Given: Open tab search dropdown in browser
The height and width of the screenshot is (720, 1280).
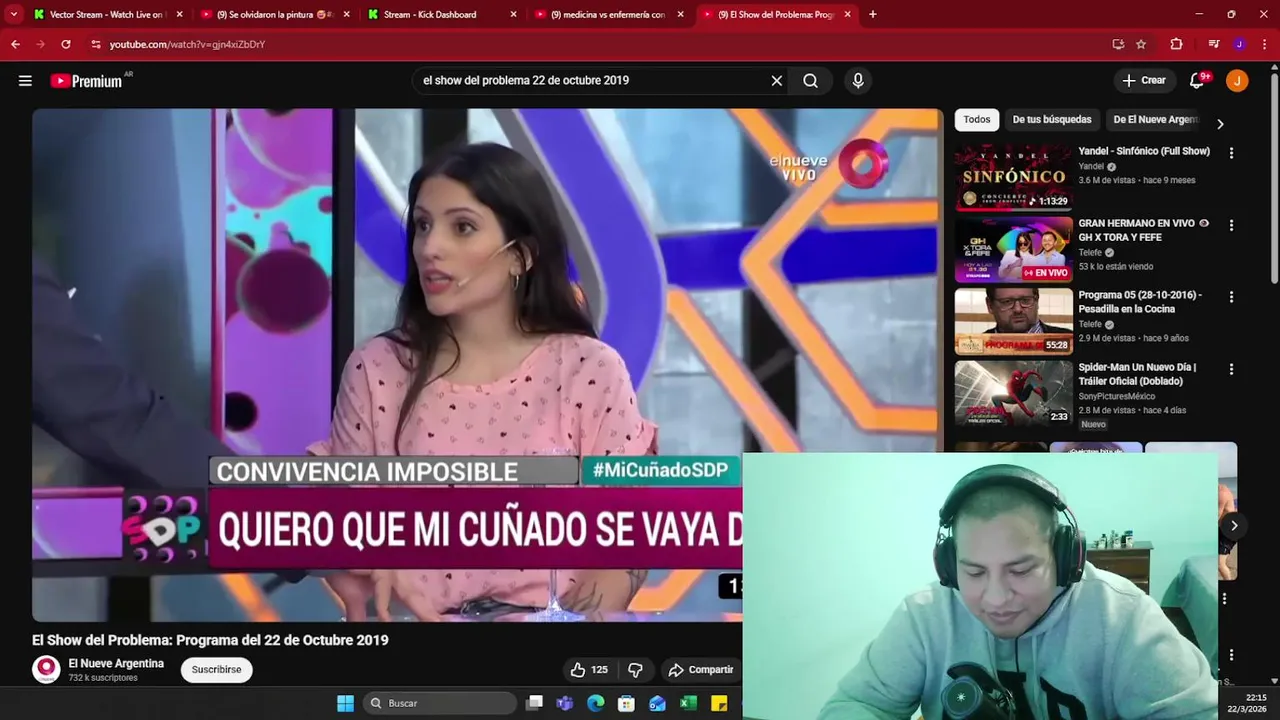Looking at the screenshot, I should pyautogui.click(x=14, y=14).
